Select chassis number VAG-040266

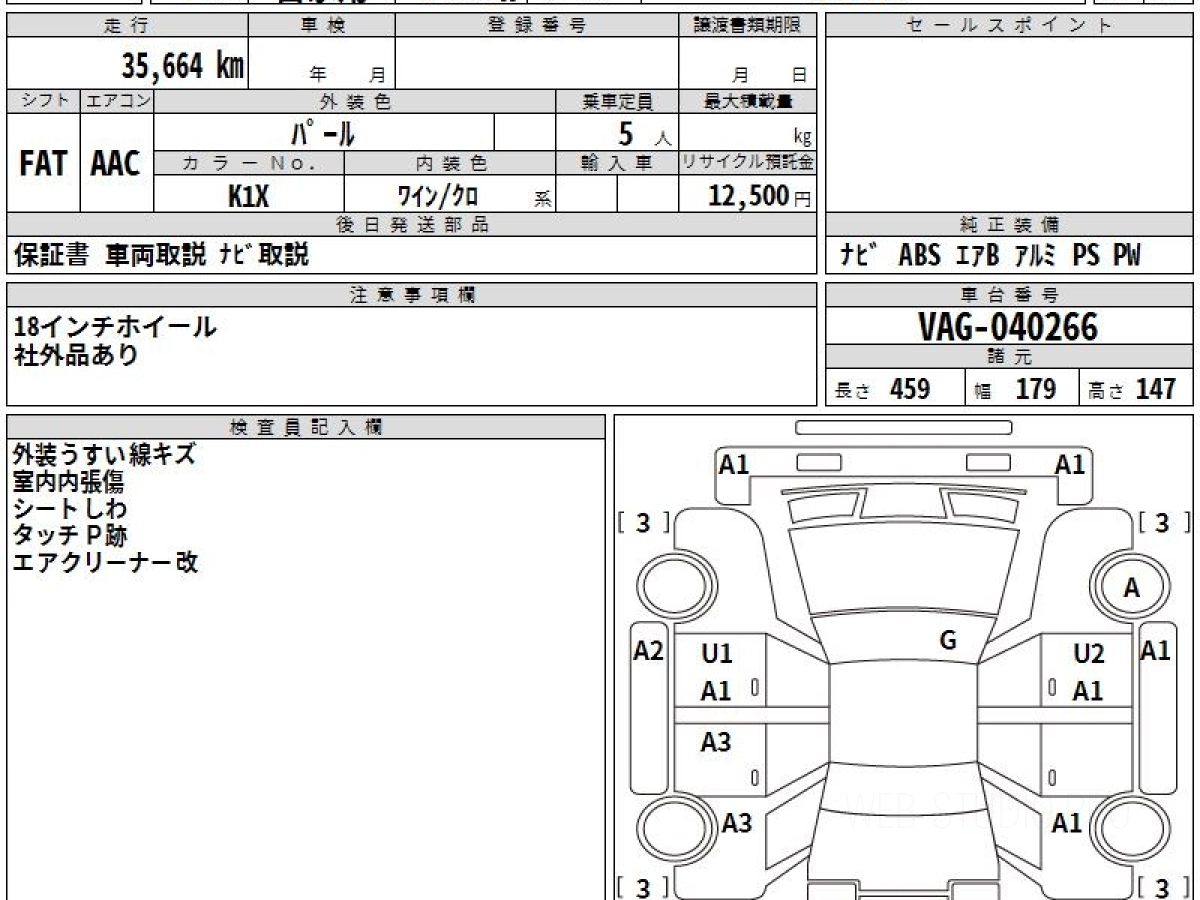tap(1008, 326)
